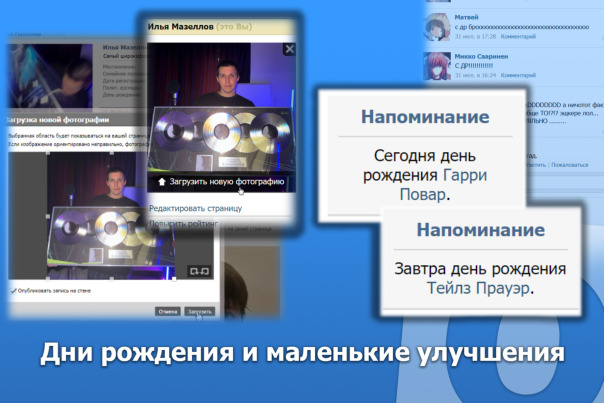Click the 'Отмена' button in the upload dialog
This screenshot has height=403, width=604.
(168, 311)
